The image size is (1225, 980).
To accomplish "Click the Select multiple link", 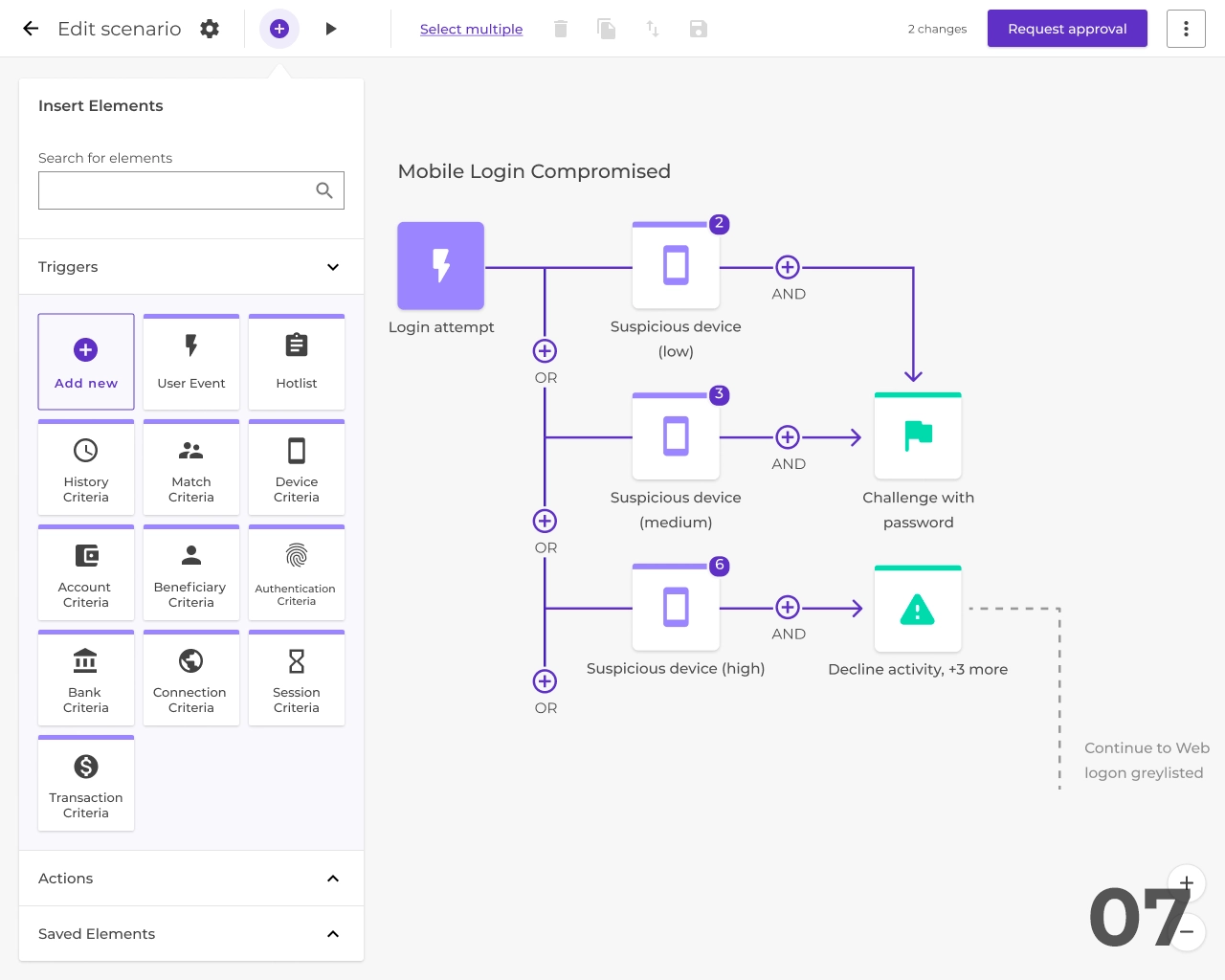I will pyautogui.click(x=471, y=29).
